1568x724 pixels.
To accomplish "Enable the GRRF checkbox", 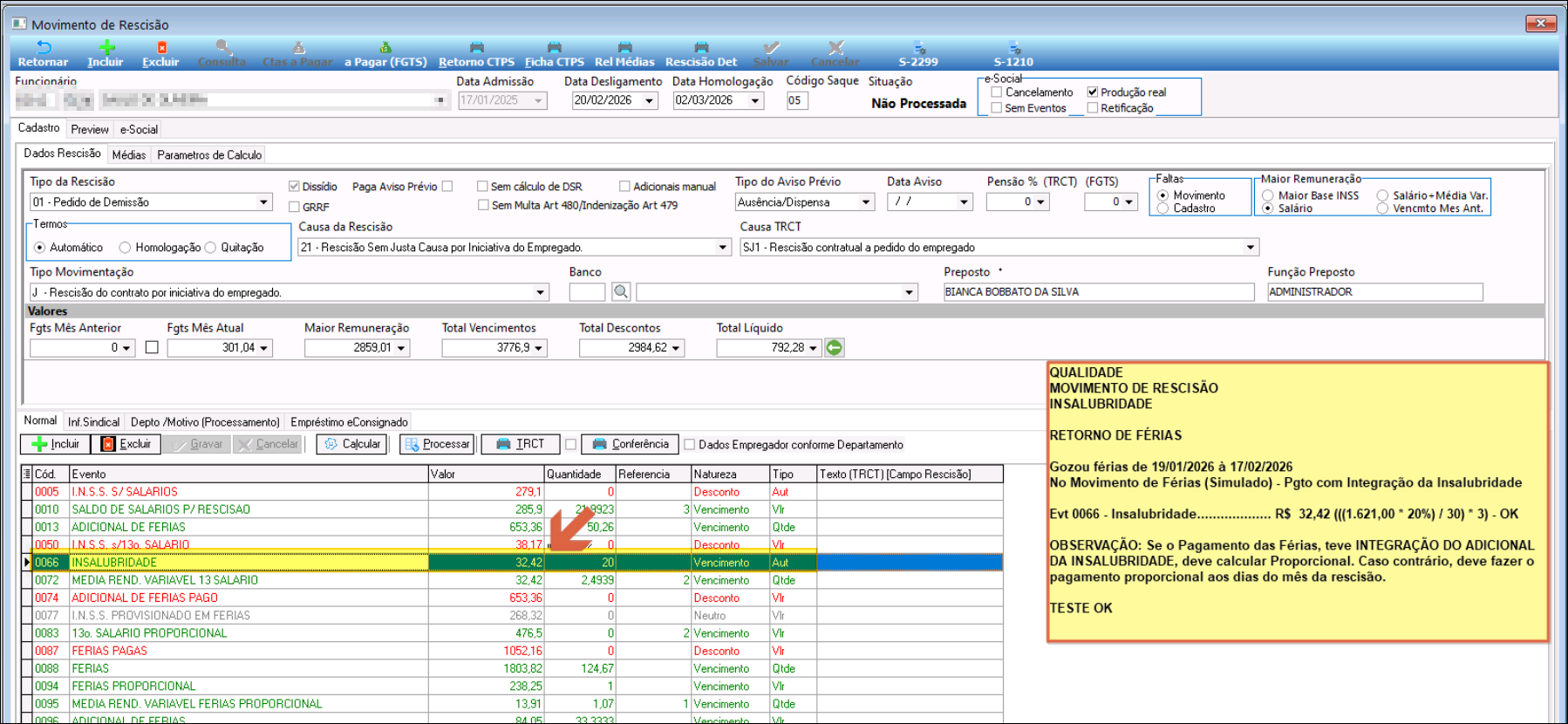I will (x=295, y=207).
